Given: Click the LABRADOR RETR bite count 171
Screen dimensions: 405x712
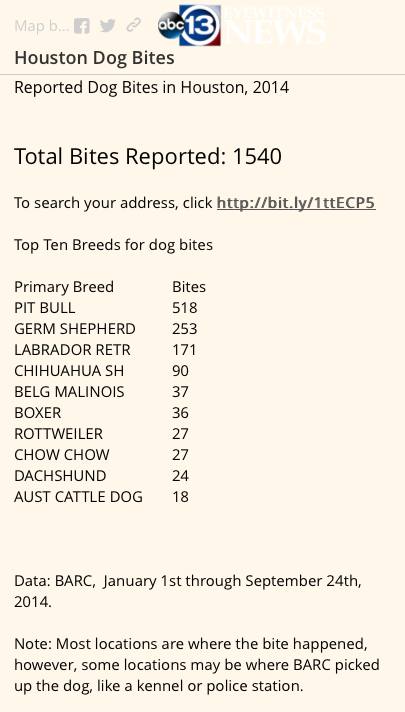Looking at the screenshot, I should tap(184, 350).
